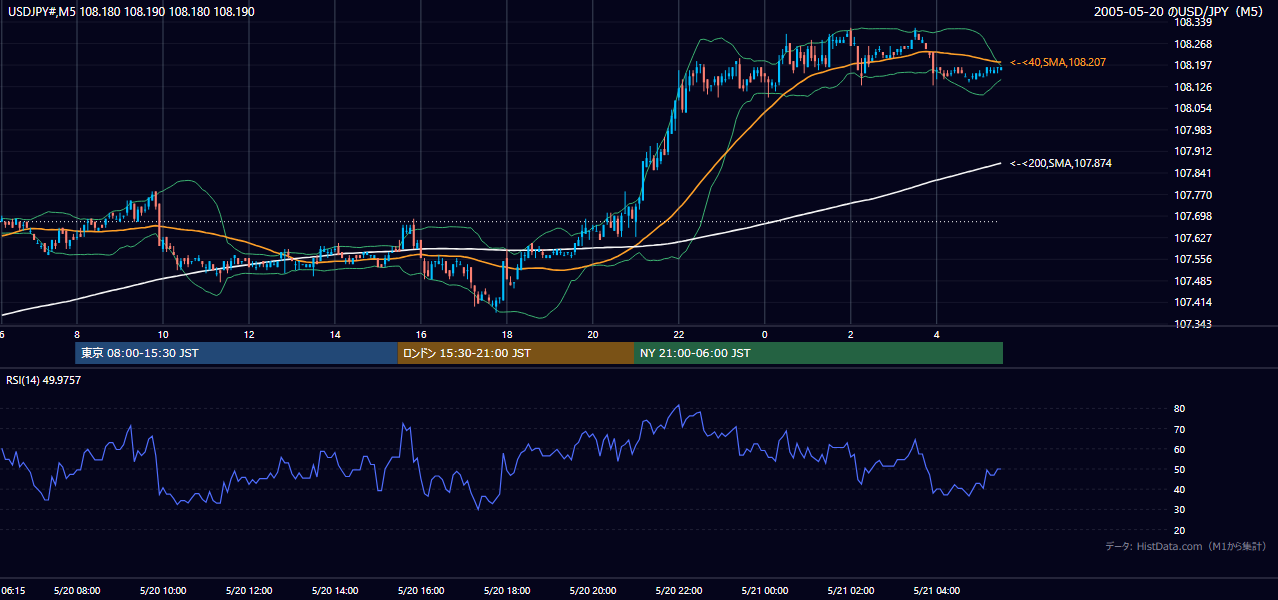Click hour tick 16 under price chart
1278x600 pixels.
(421, 335)
